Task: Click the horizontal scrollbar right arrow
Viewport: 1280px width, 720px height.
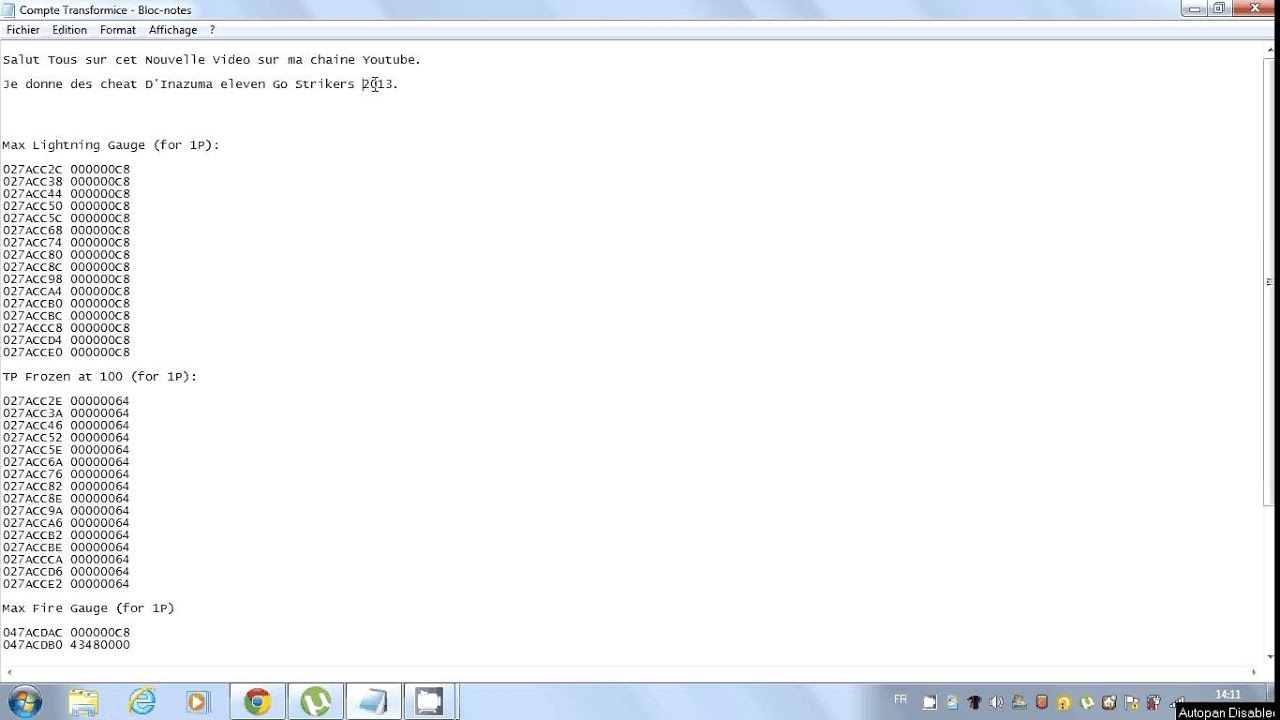Action: click(1256, 671)
